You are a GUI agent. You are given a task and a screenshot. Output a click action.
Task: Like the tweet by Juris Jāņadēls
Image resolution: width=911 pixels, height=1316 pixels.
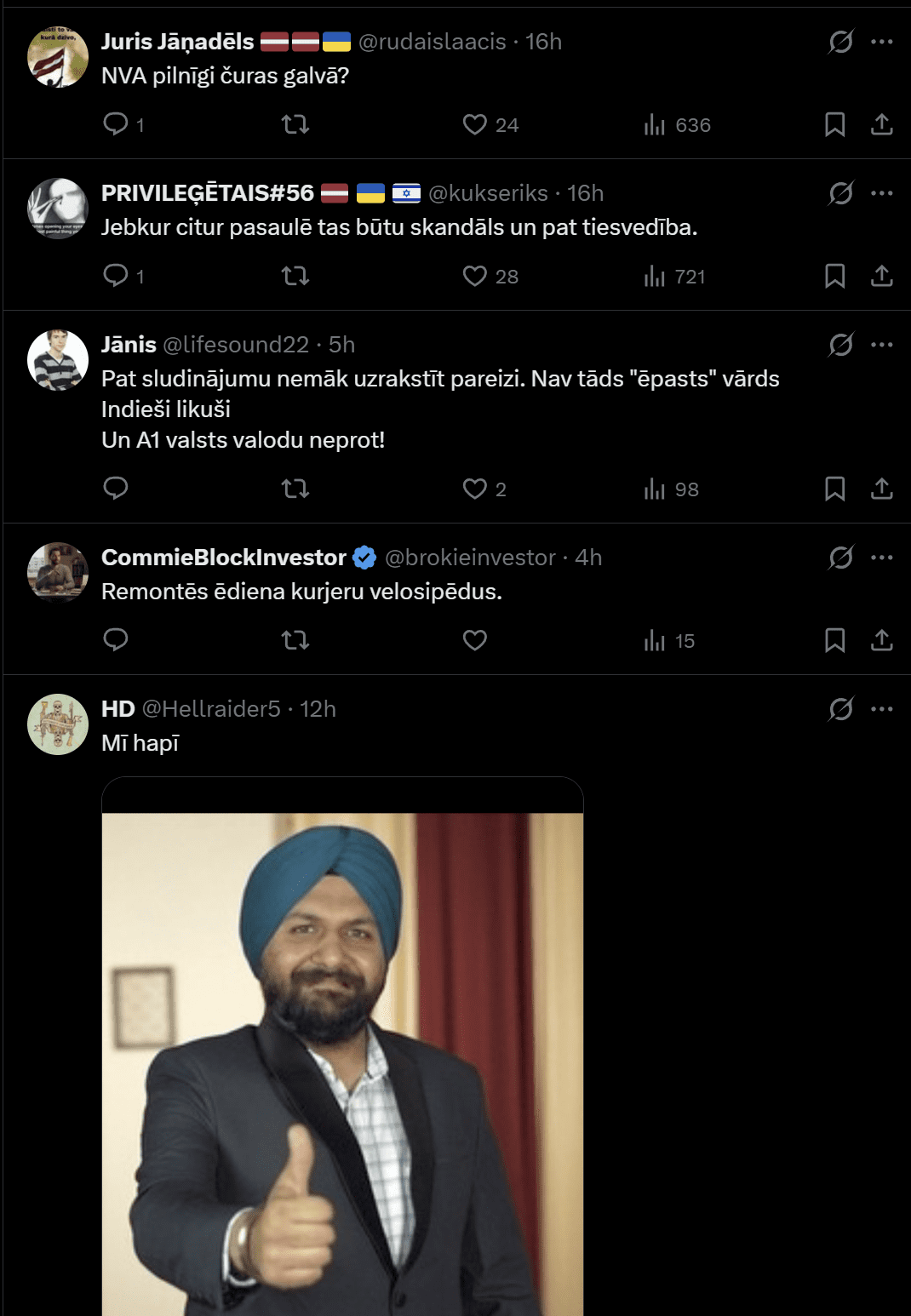[x=475, y=124]
